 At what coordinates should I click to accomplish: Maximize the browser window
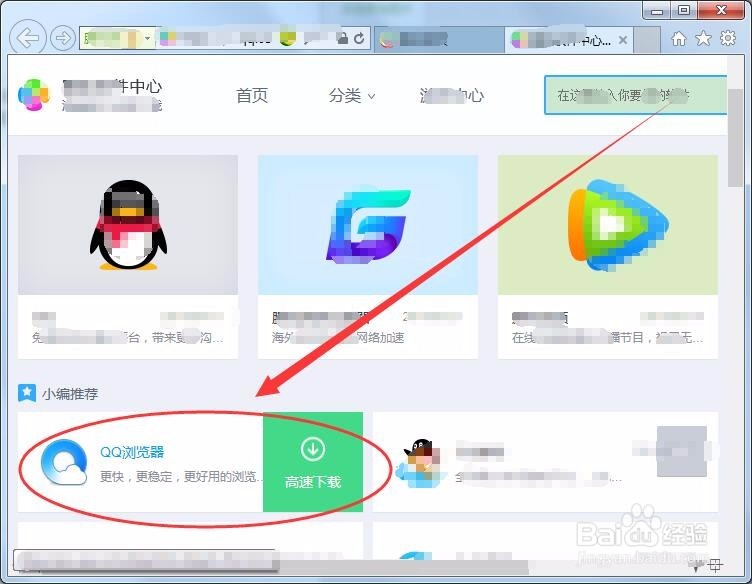pyautogui.click(x=684, y=10)
